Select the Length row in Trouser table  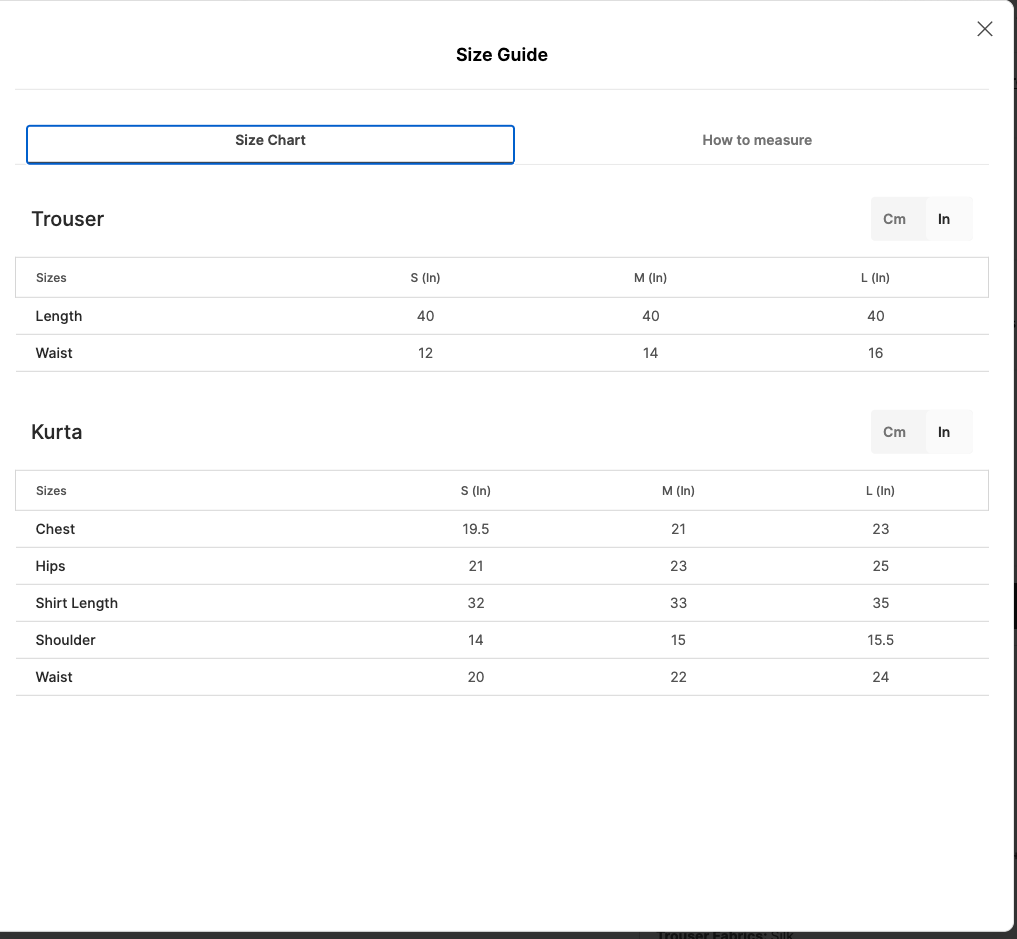[59, 316]
